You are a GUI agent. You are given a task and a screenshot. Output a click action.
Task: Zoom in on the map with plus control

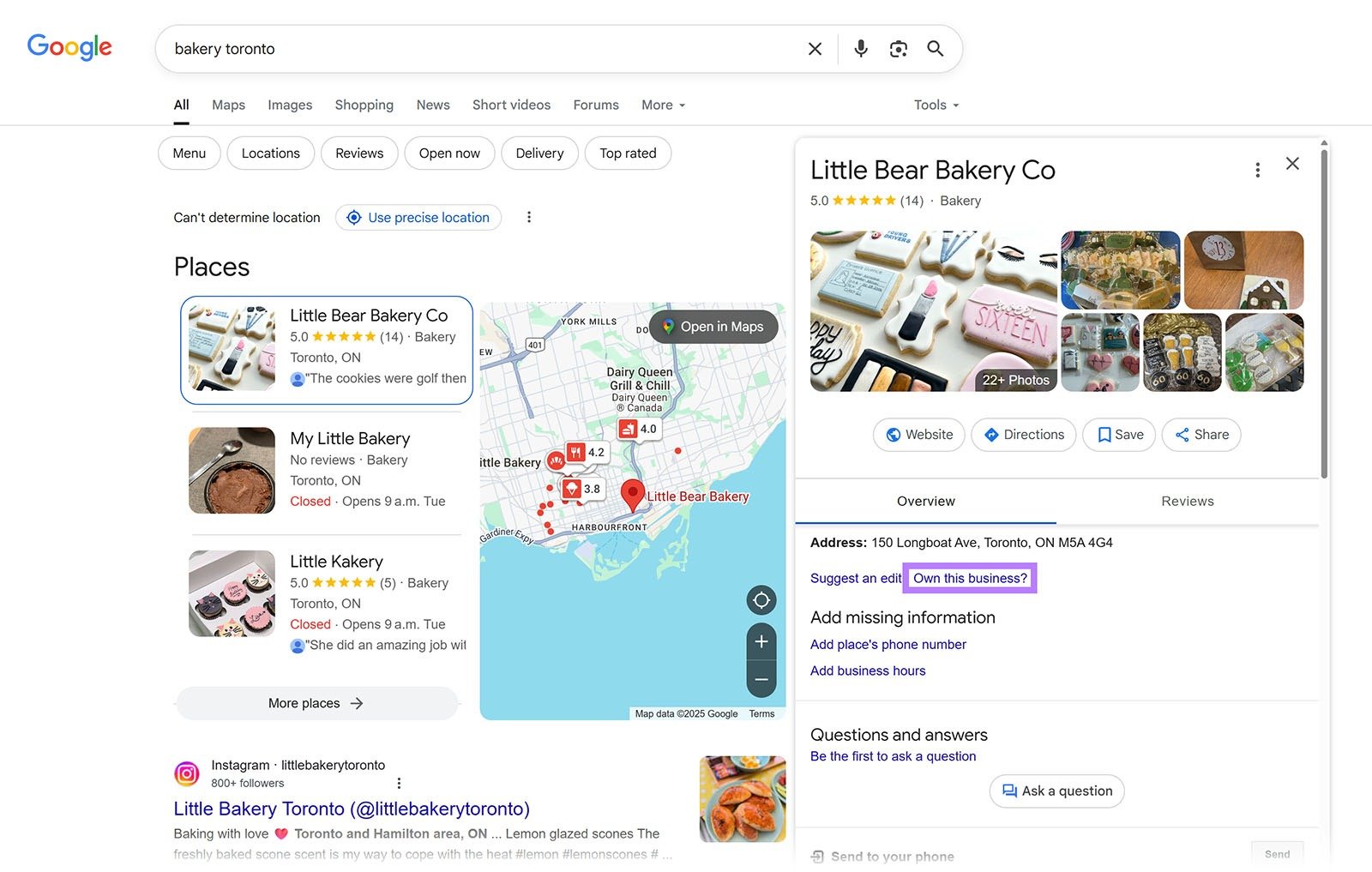761,640
